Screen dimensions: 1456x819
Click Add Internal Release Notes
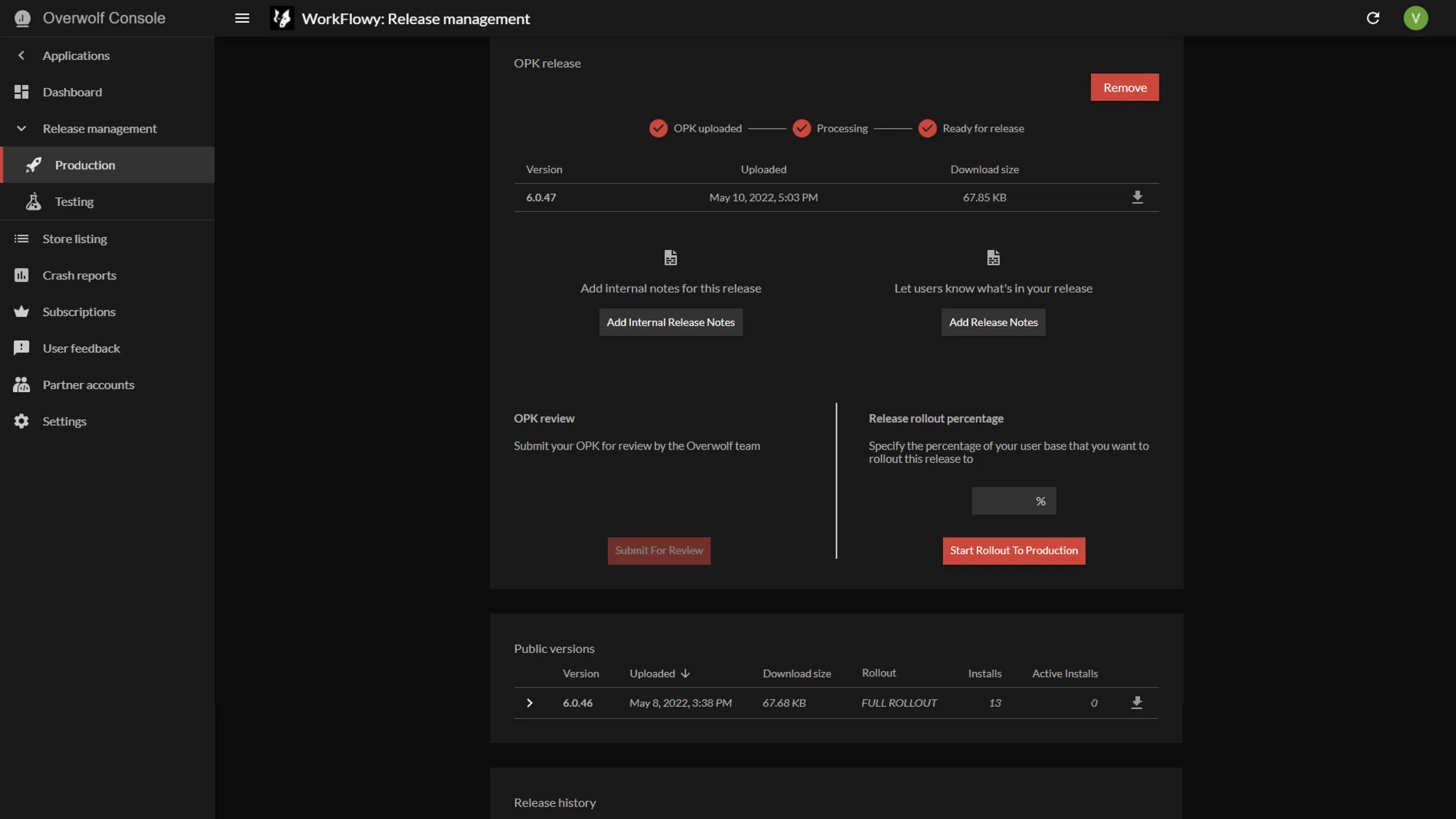point(670,322)
